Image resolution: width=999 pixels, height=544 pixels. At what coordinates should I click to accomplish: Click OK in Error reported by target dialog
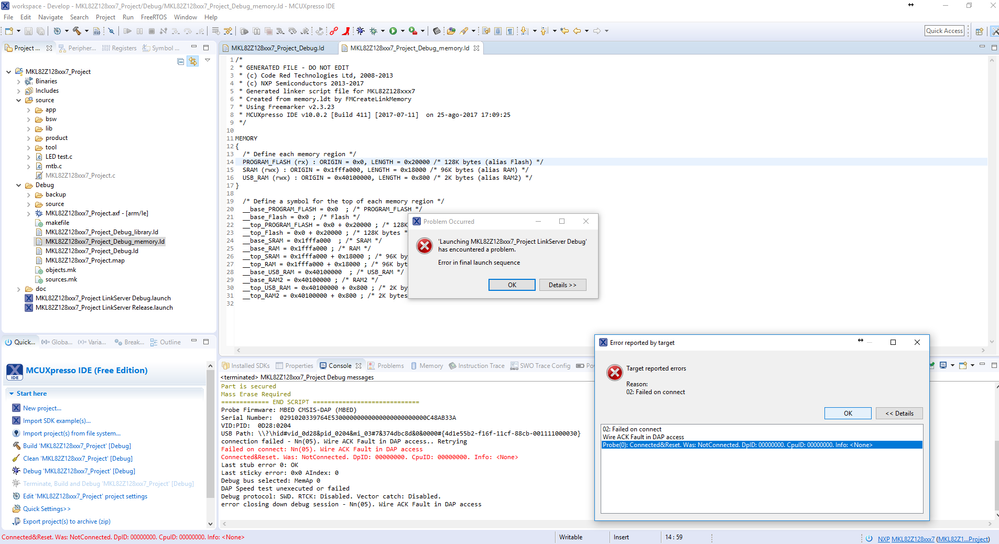(x=848, y=413)
